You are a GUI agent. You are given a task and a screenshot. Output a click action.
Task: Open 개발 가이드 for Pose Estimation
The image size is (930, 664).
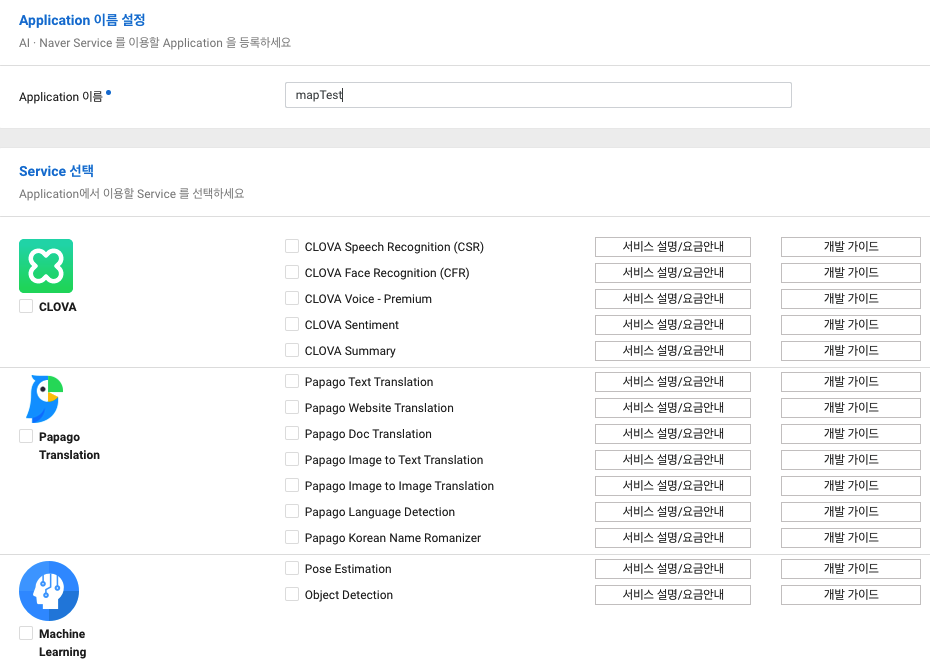pos(851,569)
